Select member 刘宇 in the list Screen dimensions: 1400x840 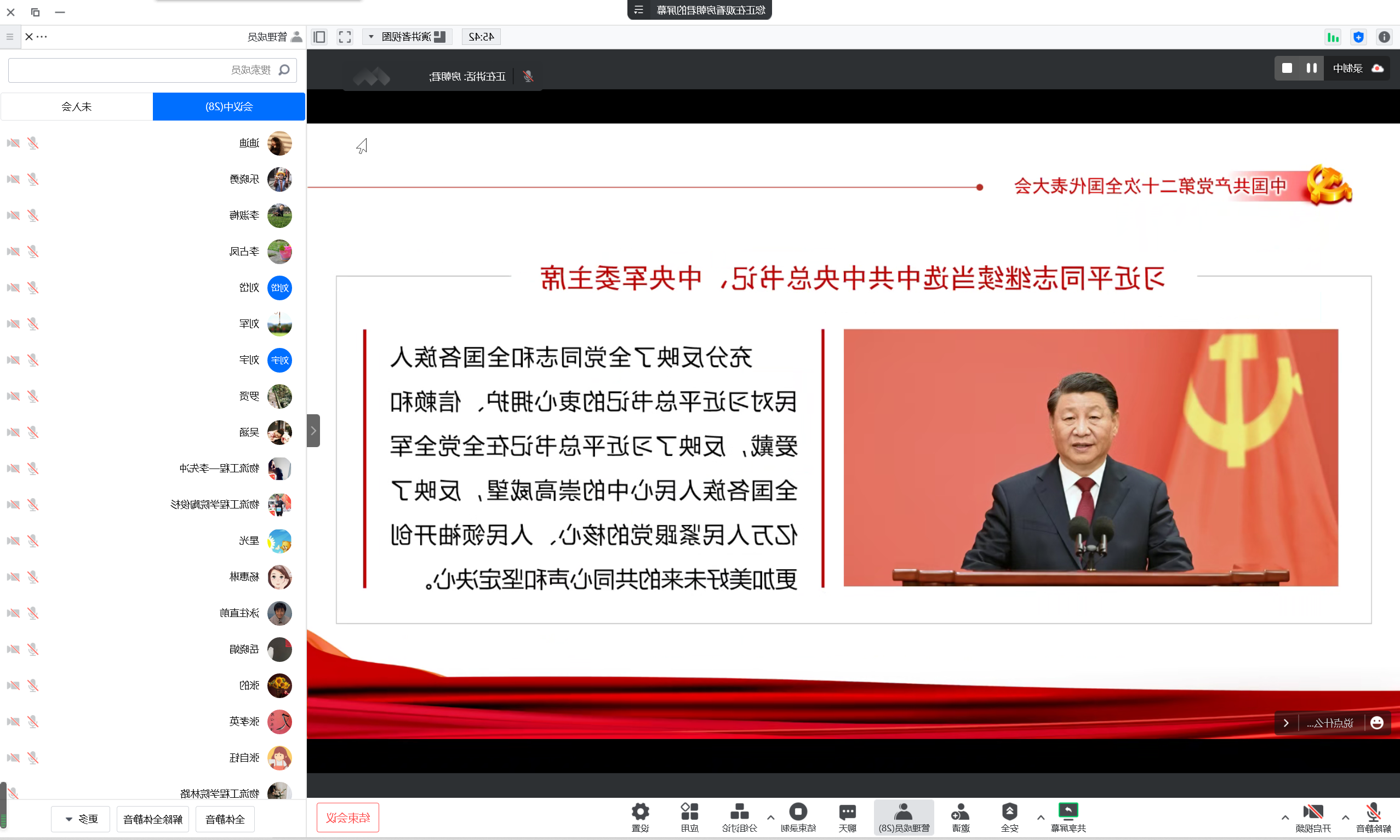[153, 360]
